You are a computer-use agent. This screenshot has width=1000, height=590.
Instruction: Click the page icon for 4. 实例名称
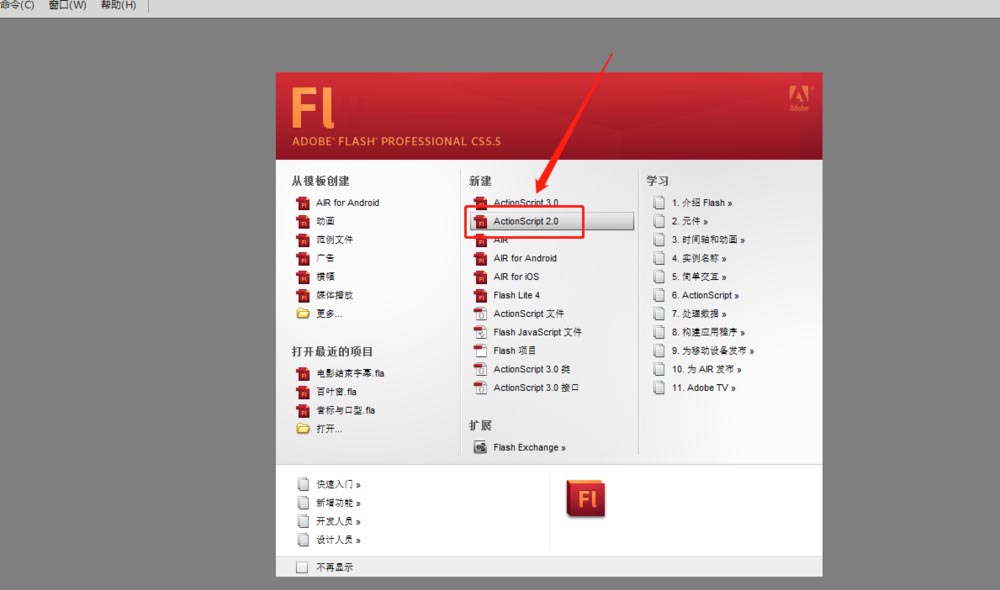pos(659,258)
